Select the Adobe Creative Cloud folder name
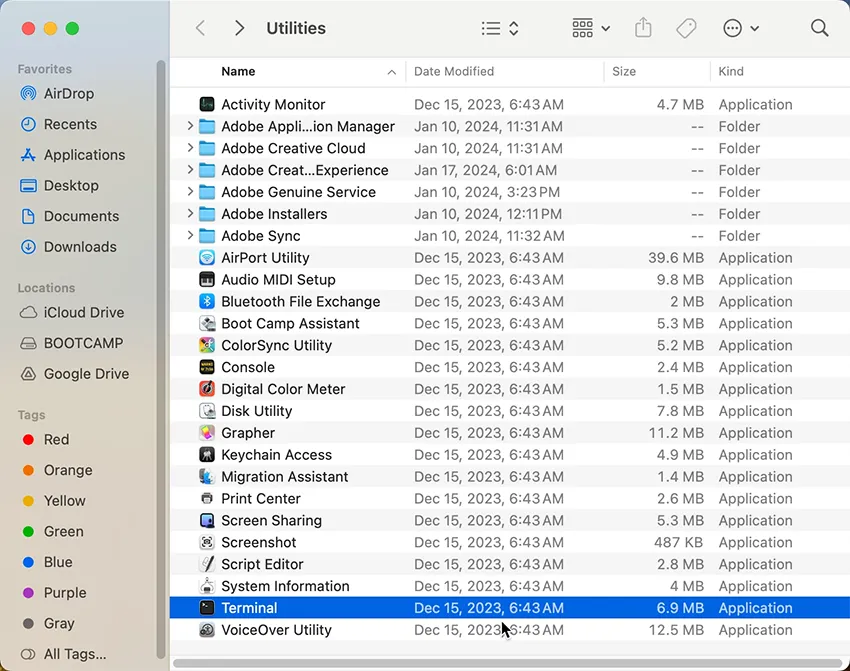Viewport: 850px width, 671px height. 293,148
